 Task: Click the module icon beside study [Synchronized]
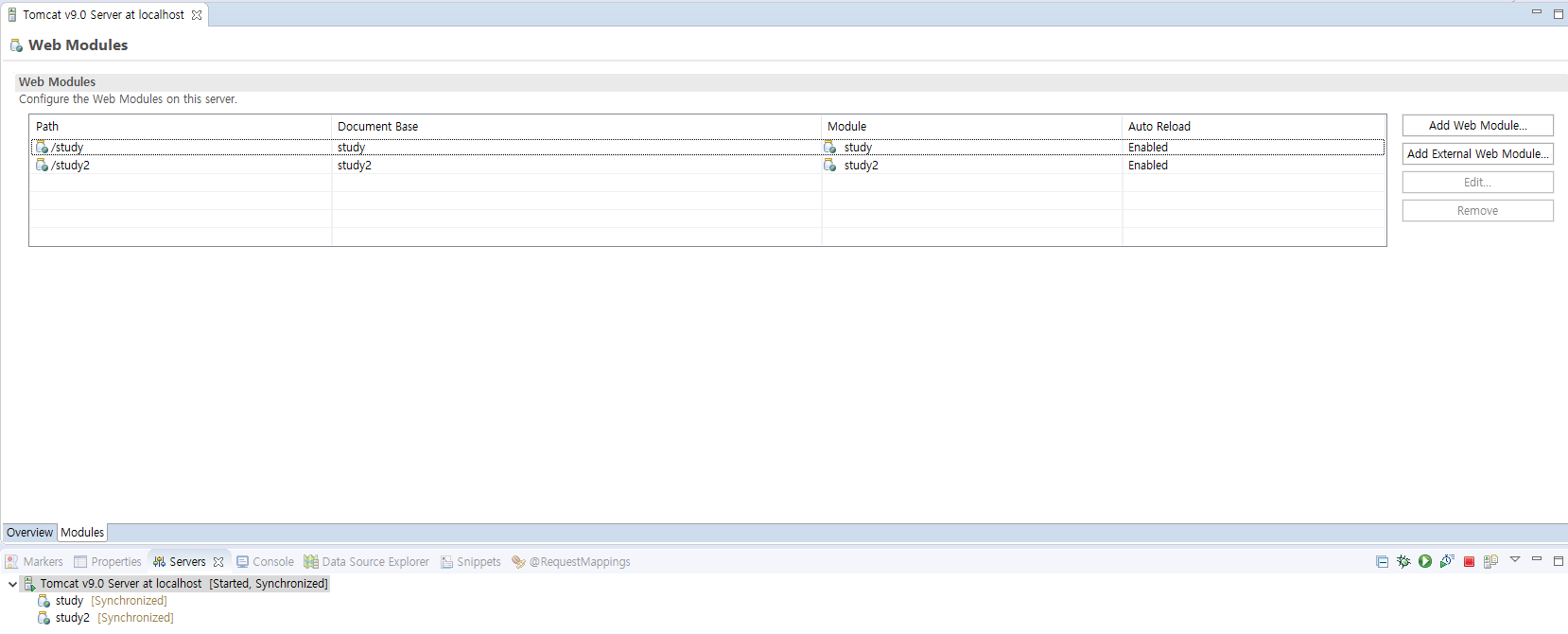44,601
